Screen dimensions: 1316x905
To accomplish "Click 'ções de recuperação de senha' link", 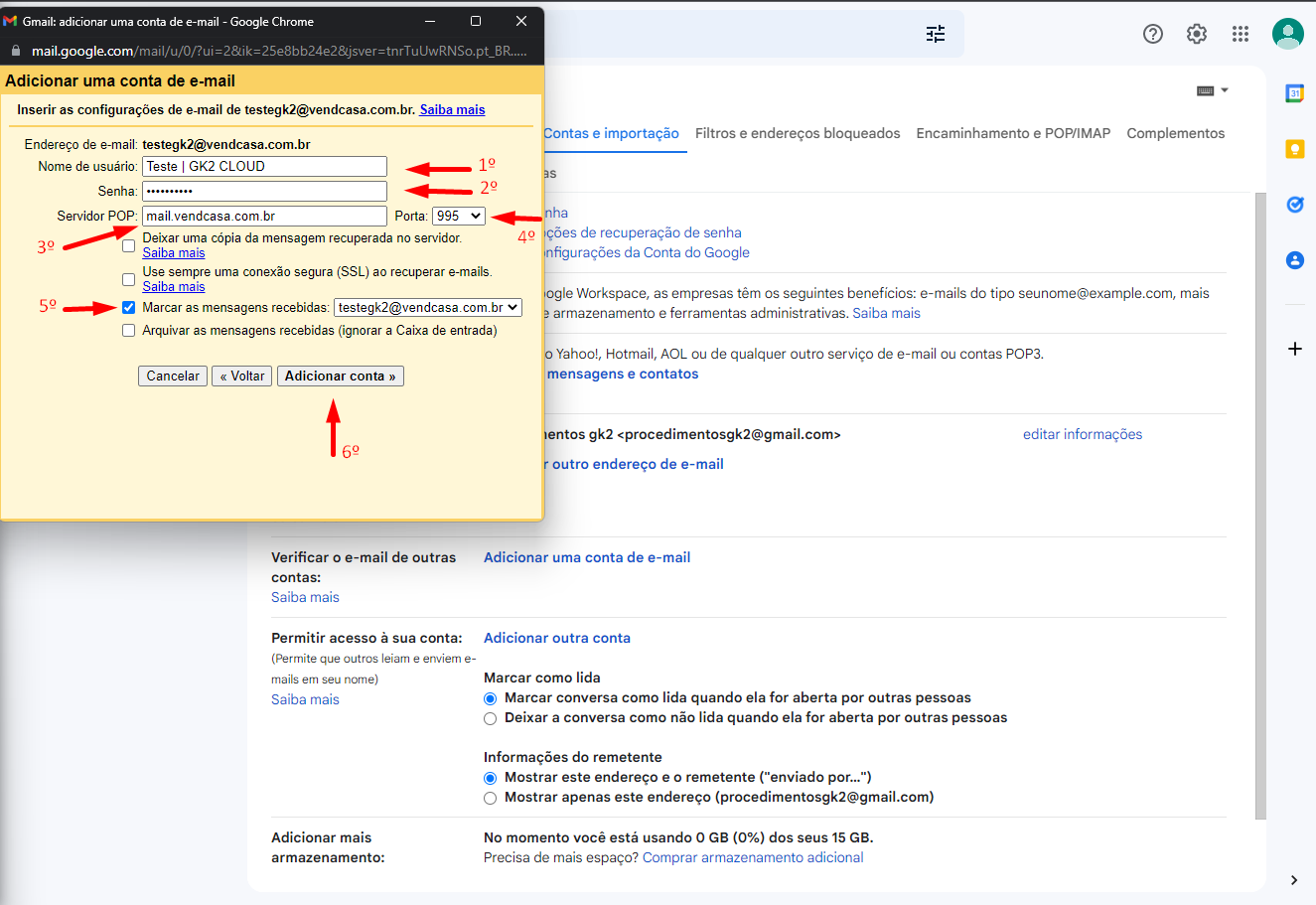I will click(643, 232).
